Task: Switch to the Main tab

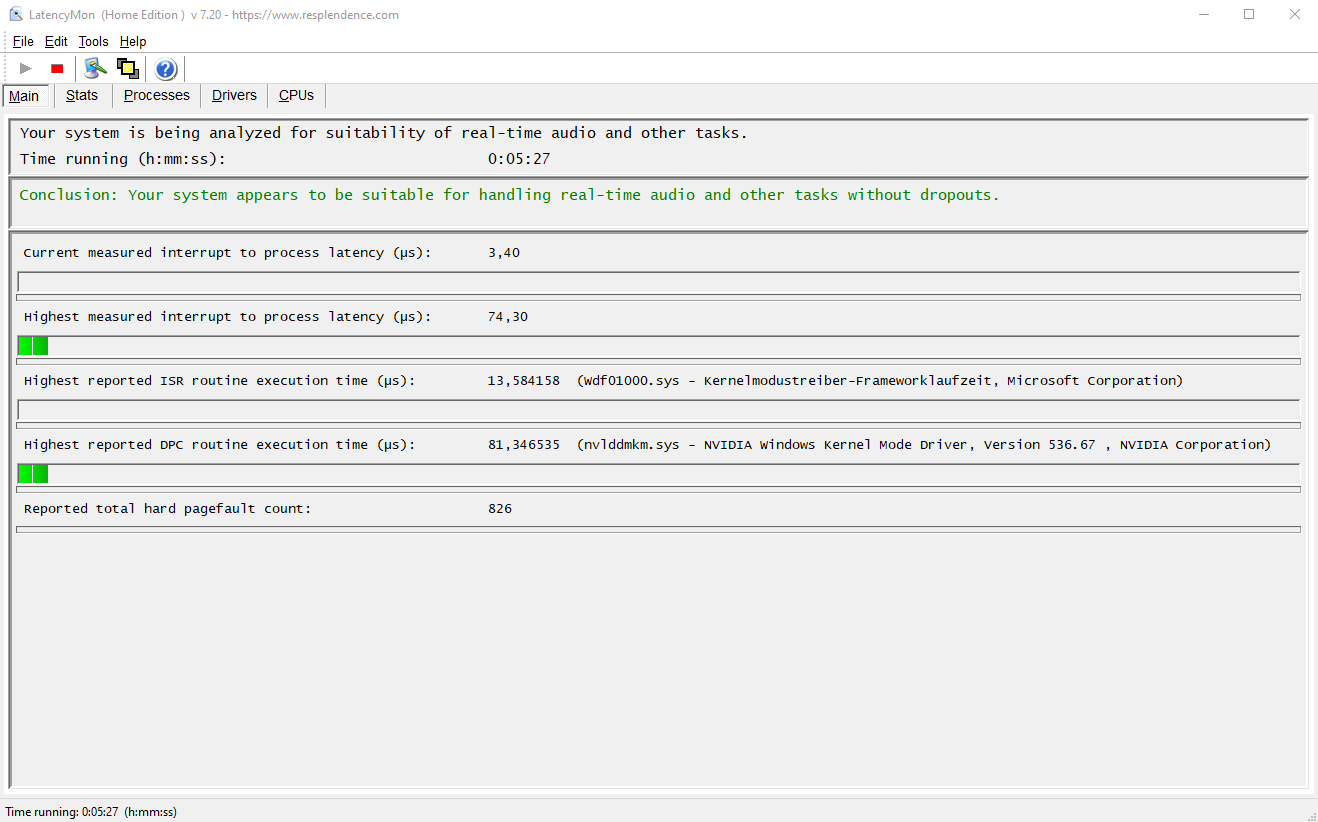Action: pos(24,96)
